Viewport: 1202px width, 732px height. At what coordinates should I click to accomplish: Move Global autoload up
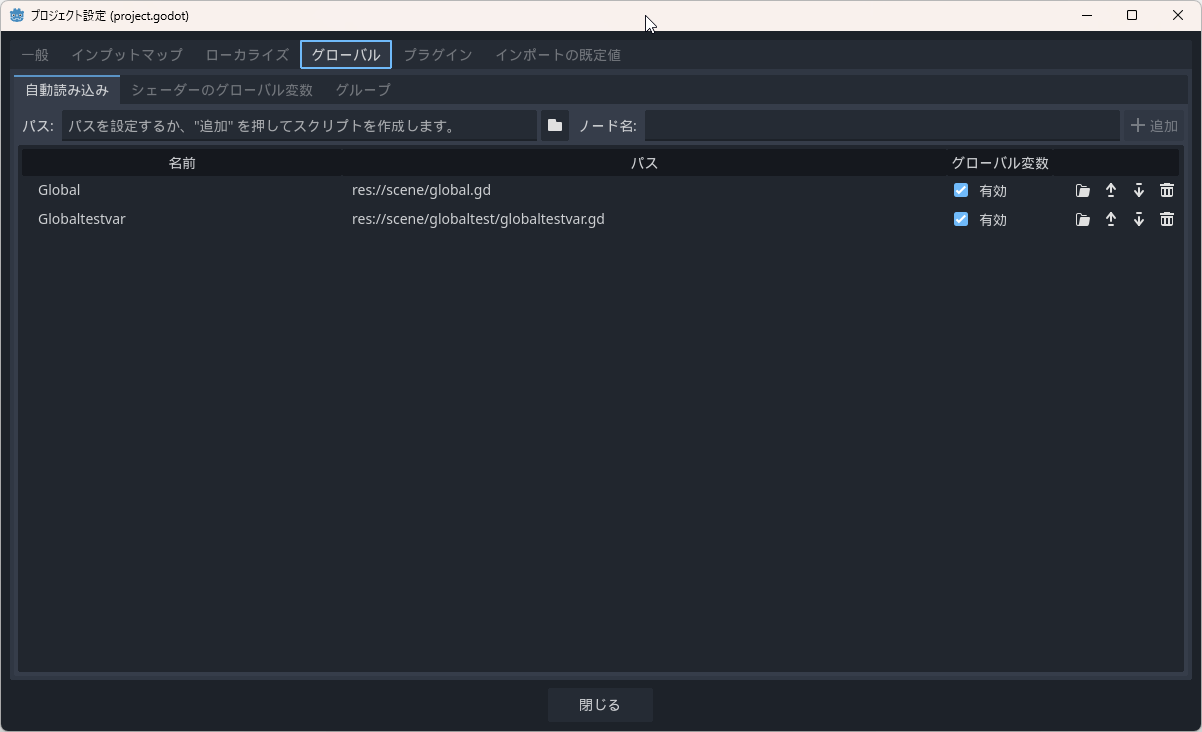click(x=1110, y=191)
